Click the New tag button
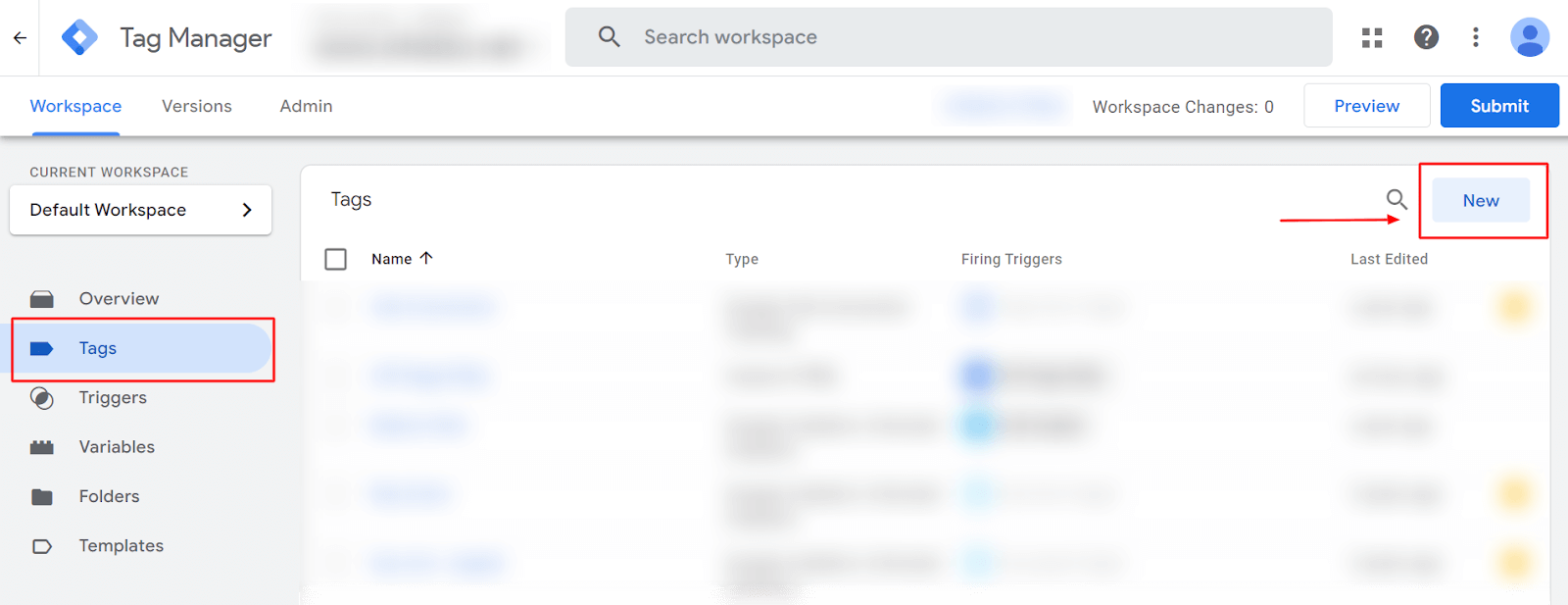The image size is (1568, 605). pyautogui.click(x=1481, y=200)
